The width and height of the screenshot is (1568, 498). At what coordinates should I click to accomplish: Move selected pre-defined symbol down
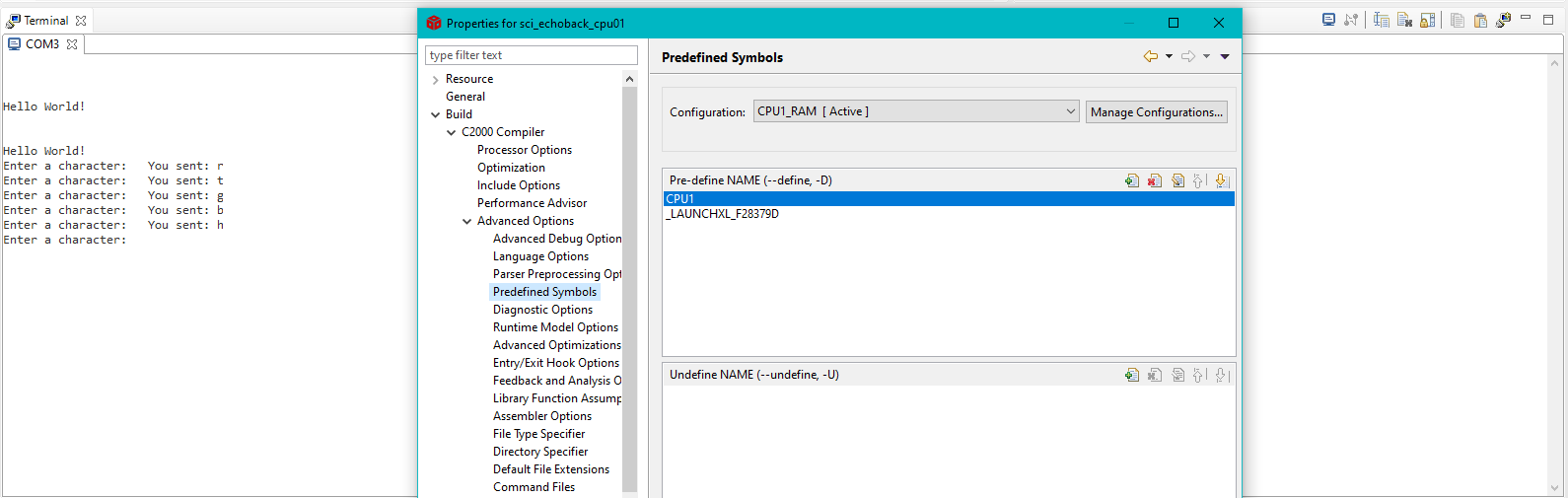(x=1222, y=180)
